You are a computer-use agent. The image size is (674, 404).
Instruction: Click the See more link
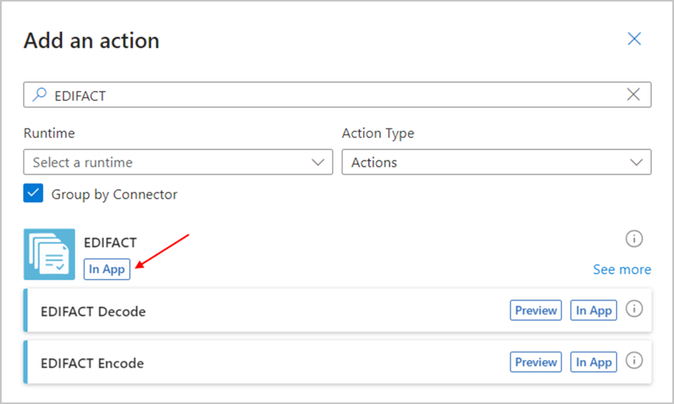[622, 269]
